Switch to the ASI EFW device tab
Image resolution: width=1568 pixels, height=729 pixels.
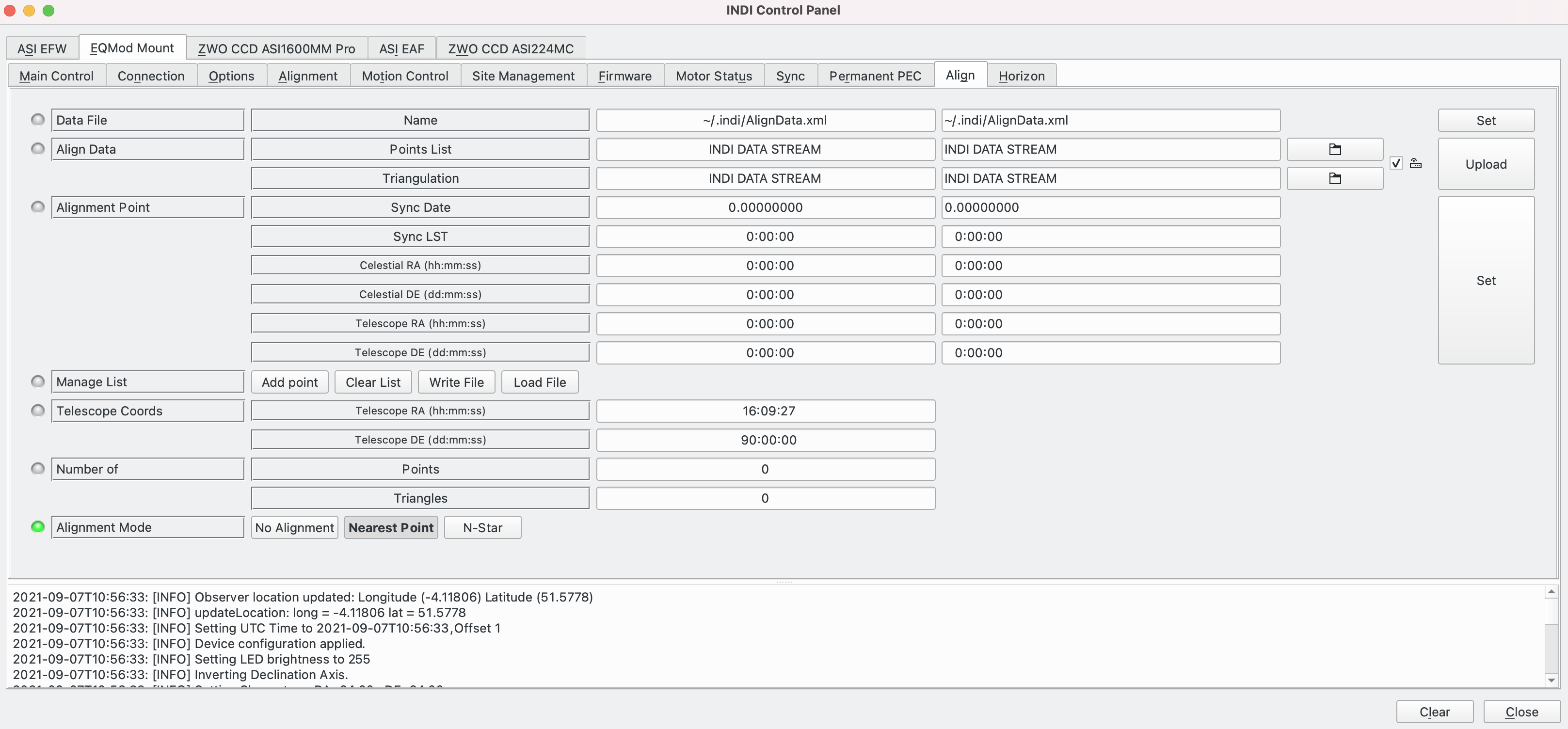pyautogui.click(x=42, y=48)
